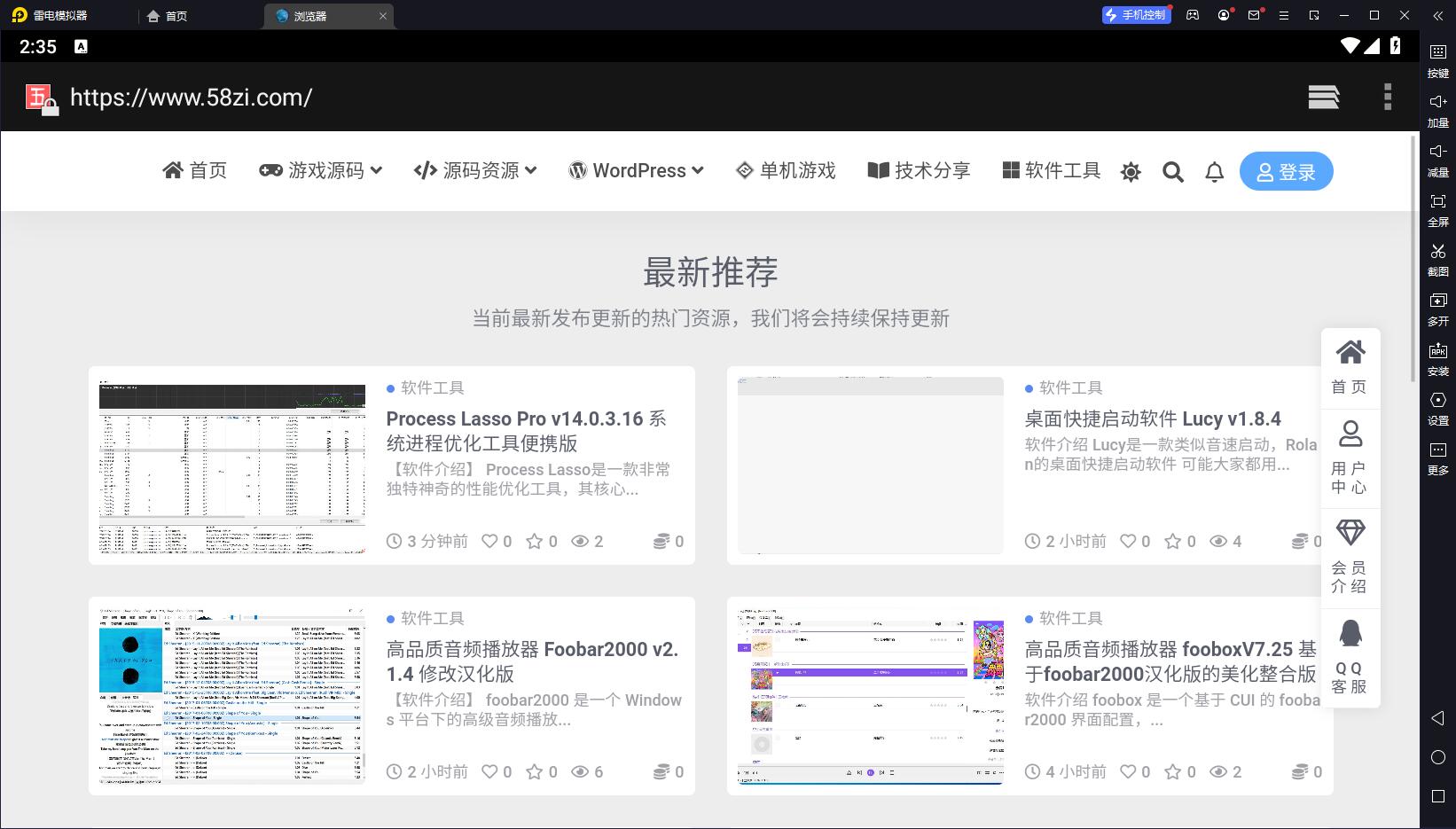Open the notifications bell

[1215, 172]
